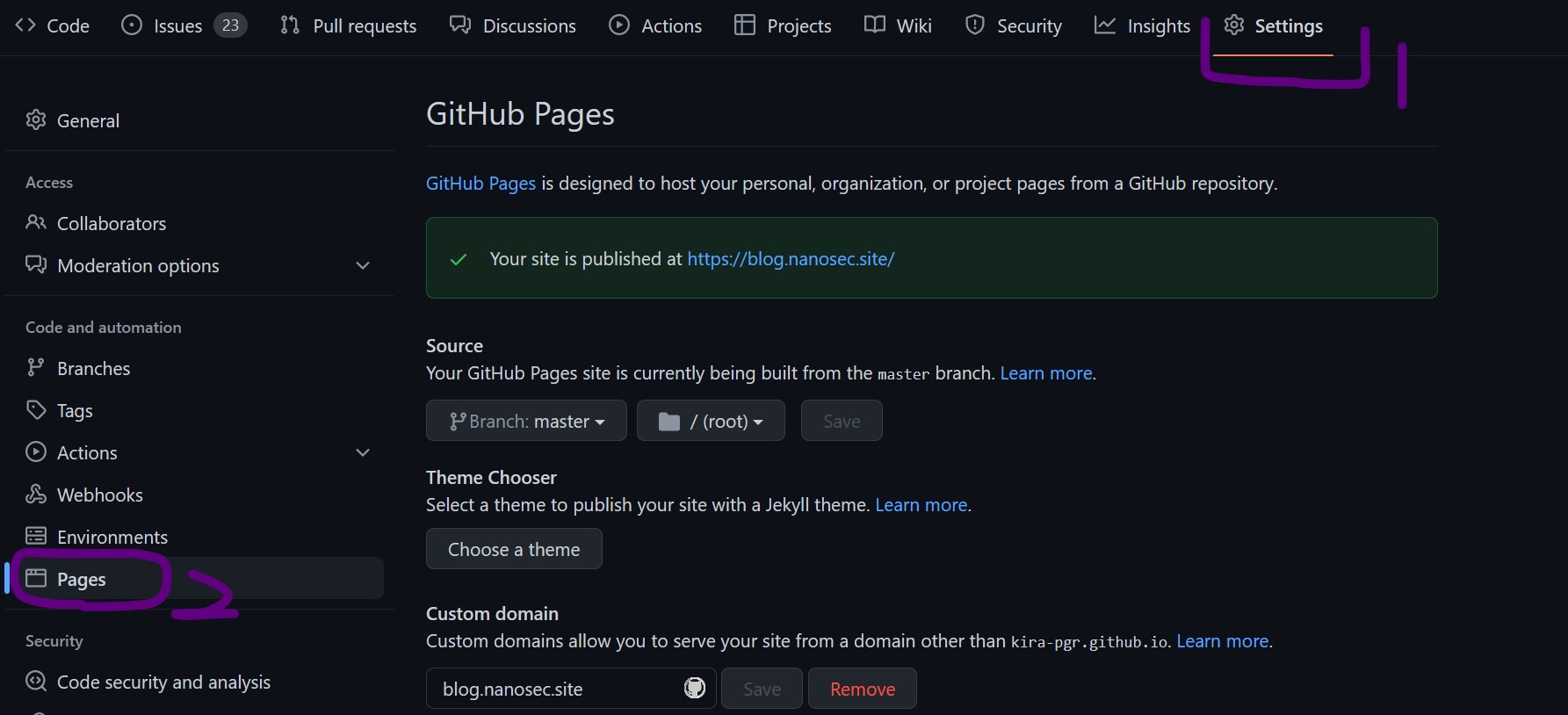
Task: Click the folder icon in root dropdown
Action: coord(669,422)
